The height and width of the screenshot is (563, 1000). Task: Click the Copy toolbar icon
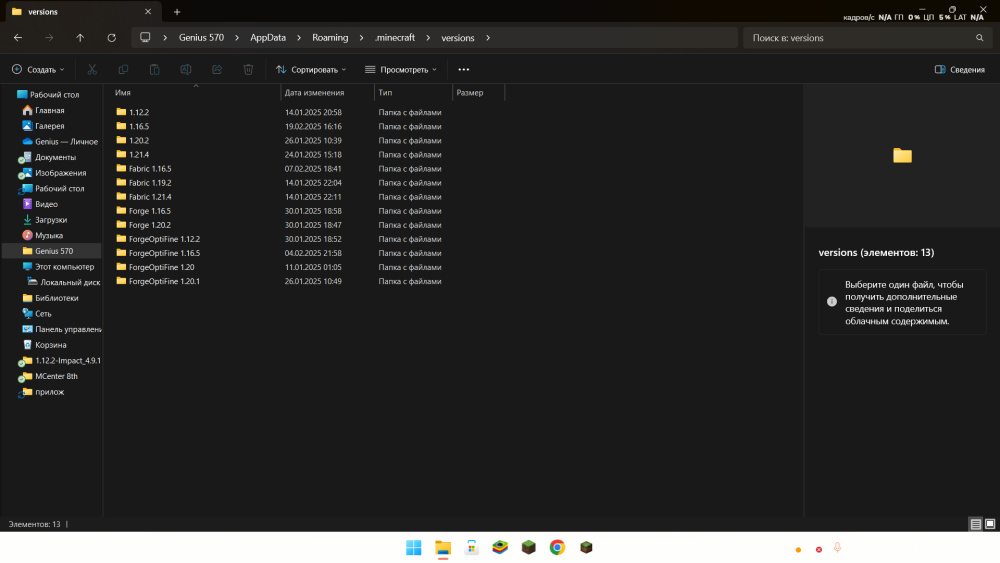tap(123, 69)
